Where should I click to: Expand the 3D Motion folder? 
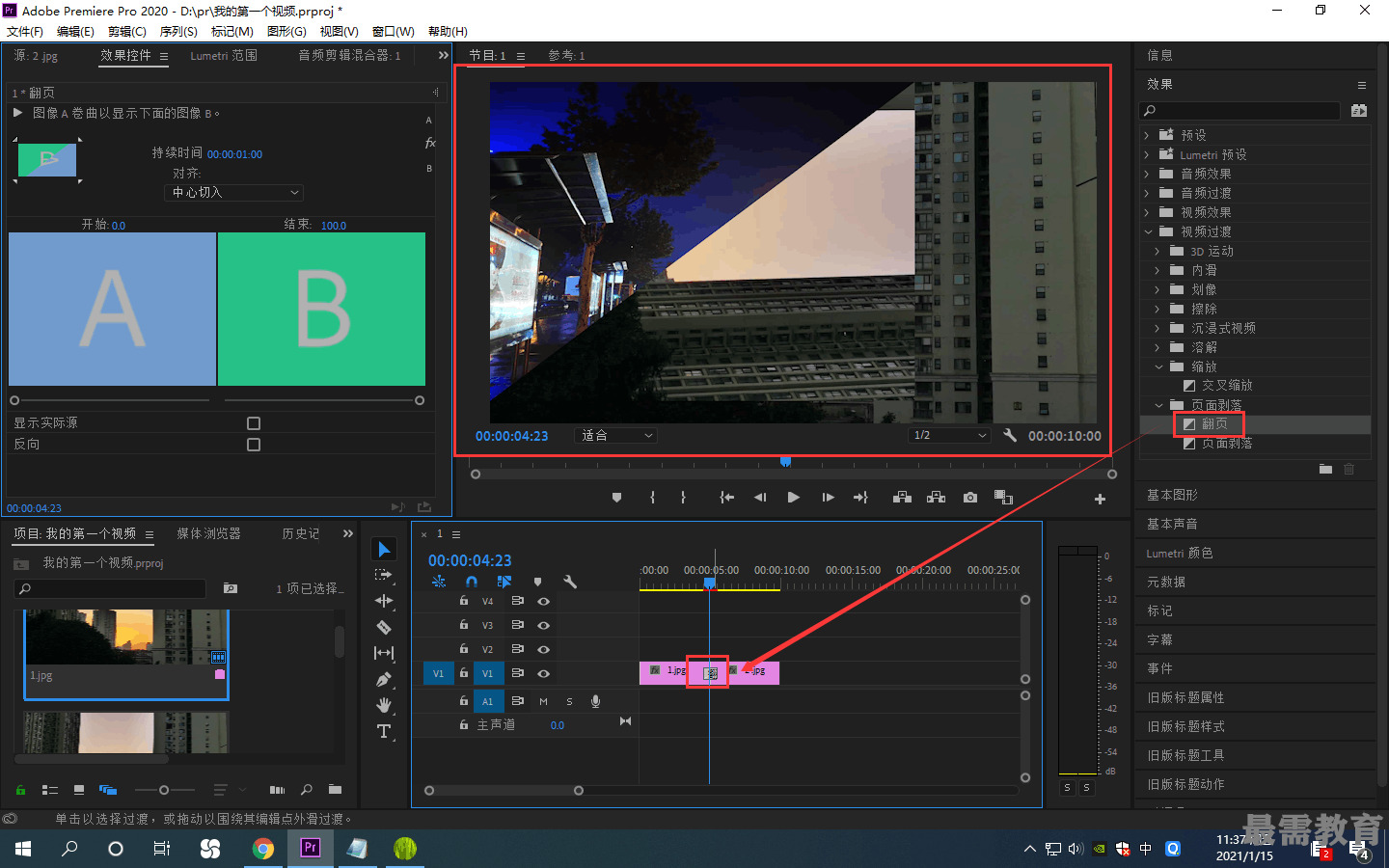[1157, 251]
